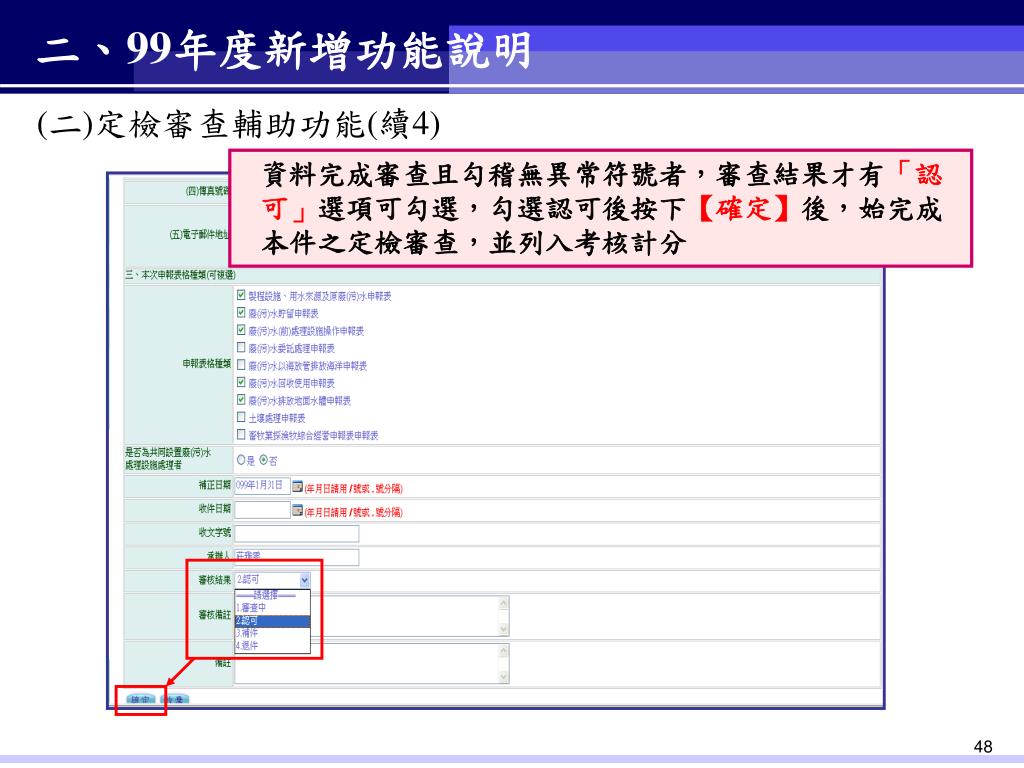Viewport: 1024px width, 768px height.
Task: Uncheck 廢(污)水(前)處理設施操作申報表 checkbox
Action: 241,330
